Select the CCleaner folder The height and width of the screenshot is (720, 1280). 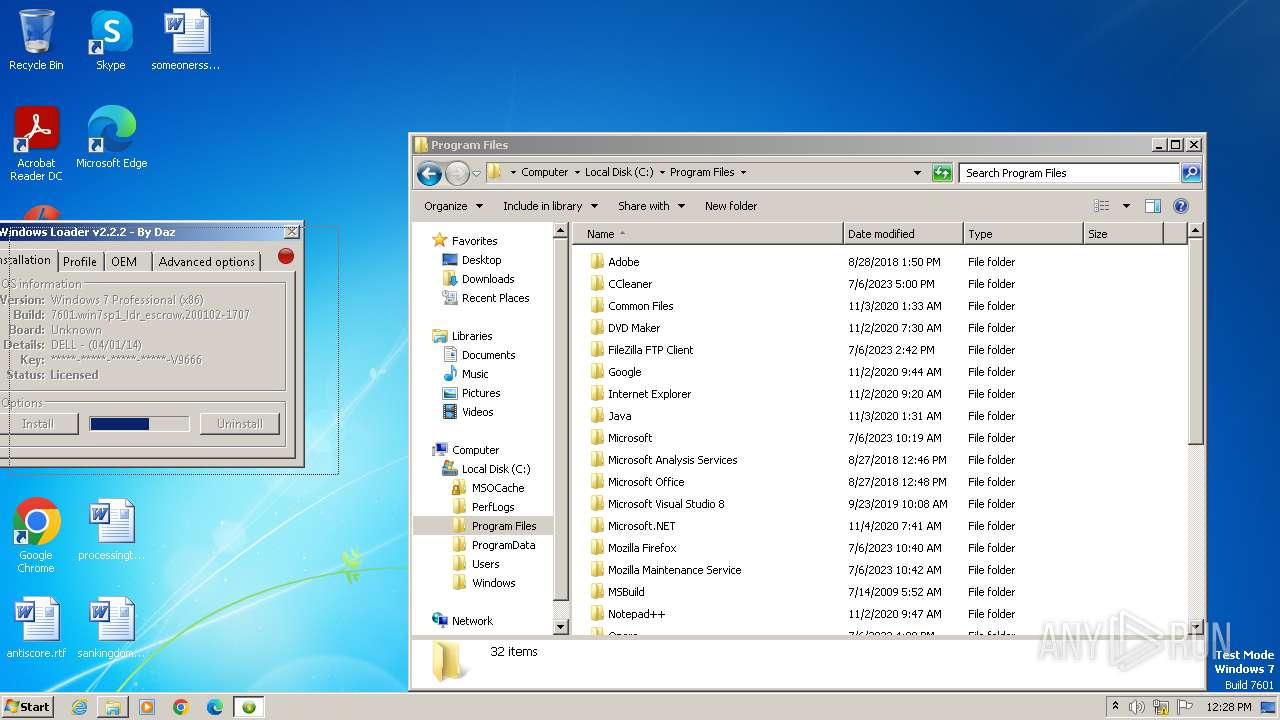pyautogui.click(x=630, y=284)
